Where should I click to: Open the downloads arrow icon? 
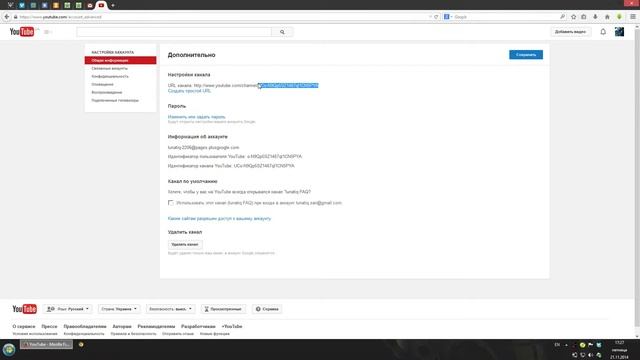pos(596,17)
